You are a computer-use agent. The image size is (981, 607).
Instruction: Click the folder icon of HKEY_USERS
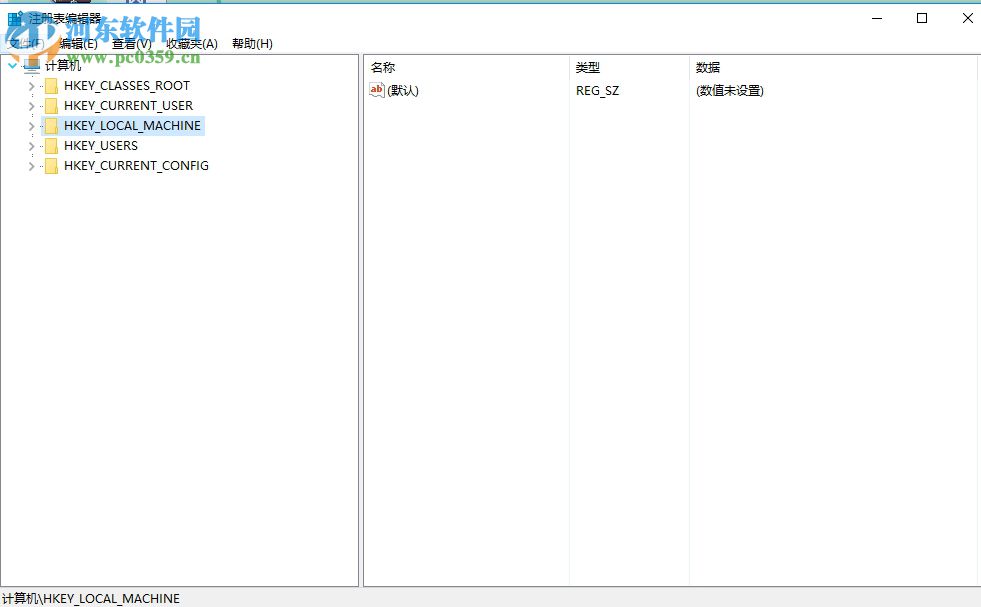point(52,146)
